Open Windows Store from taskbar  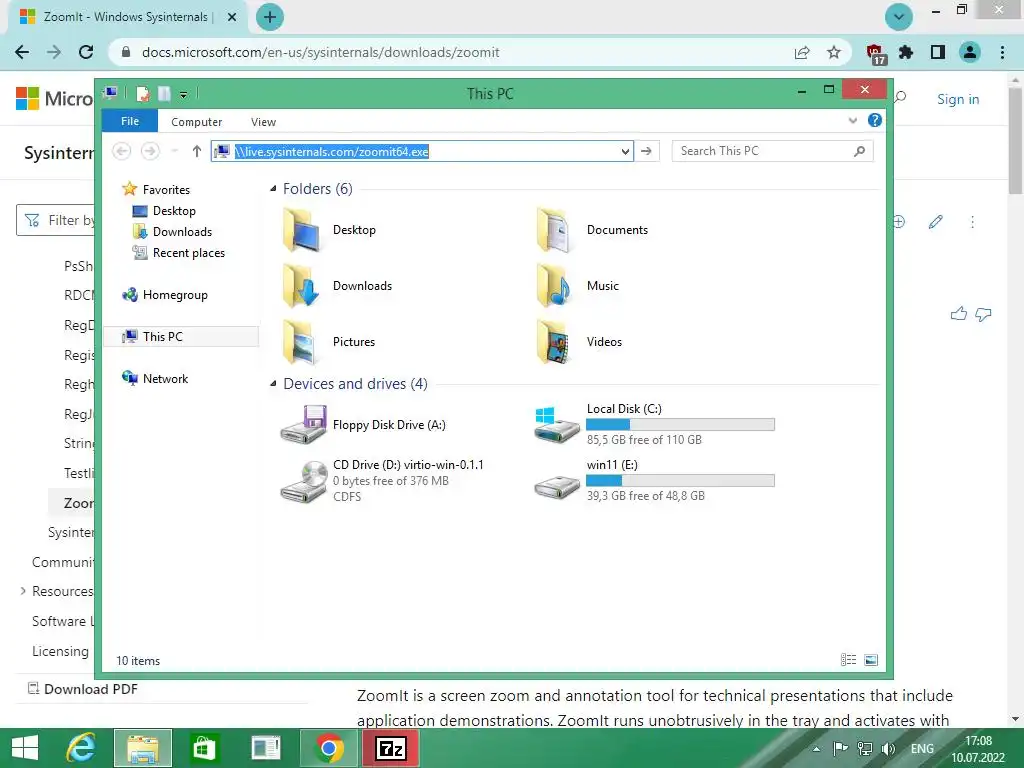click(204, 748)
